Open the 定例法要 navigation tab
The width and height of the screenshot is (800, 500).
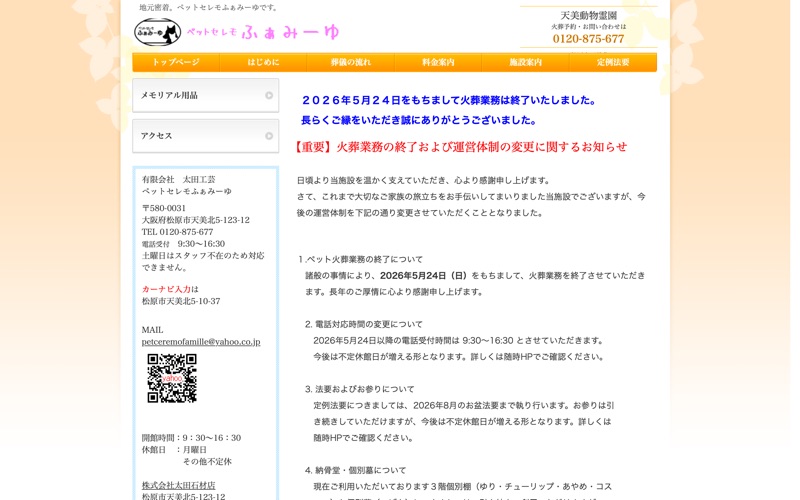613,62
